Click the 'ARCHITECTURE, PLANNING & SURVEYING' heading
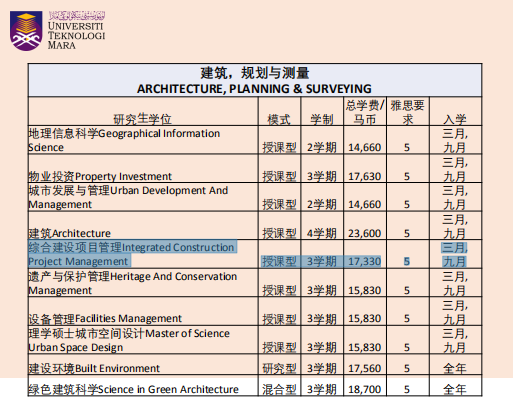 [254, 89]
